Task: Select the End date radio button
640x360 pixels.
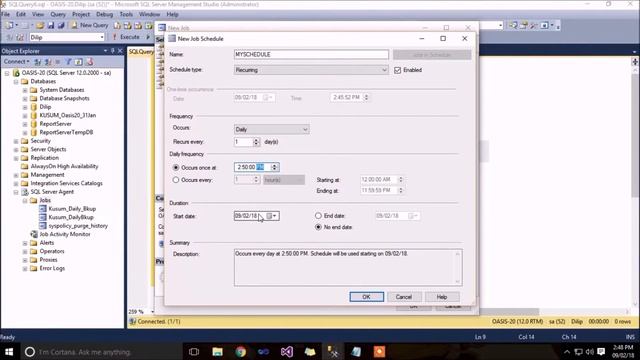Action: click(318, 216)
